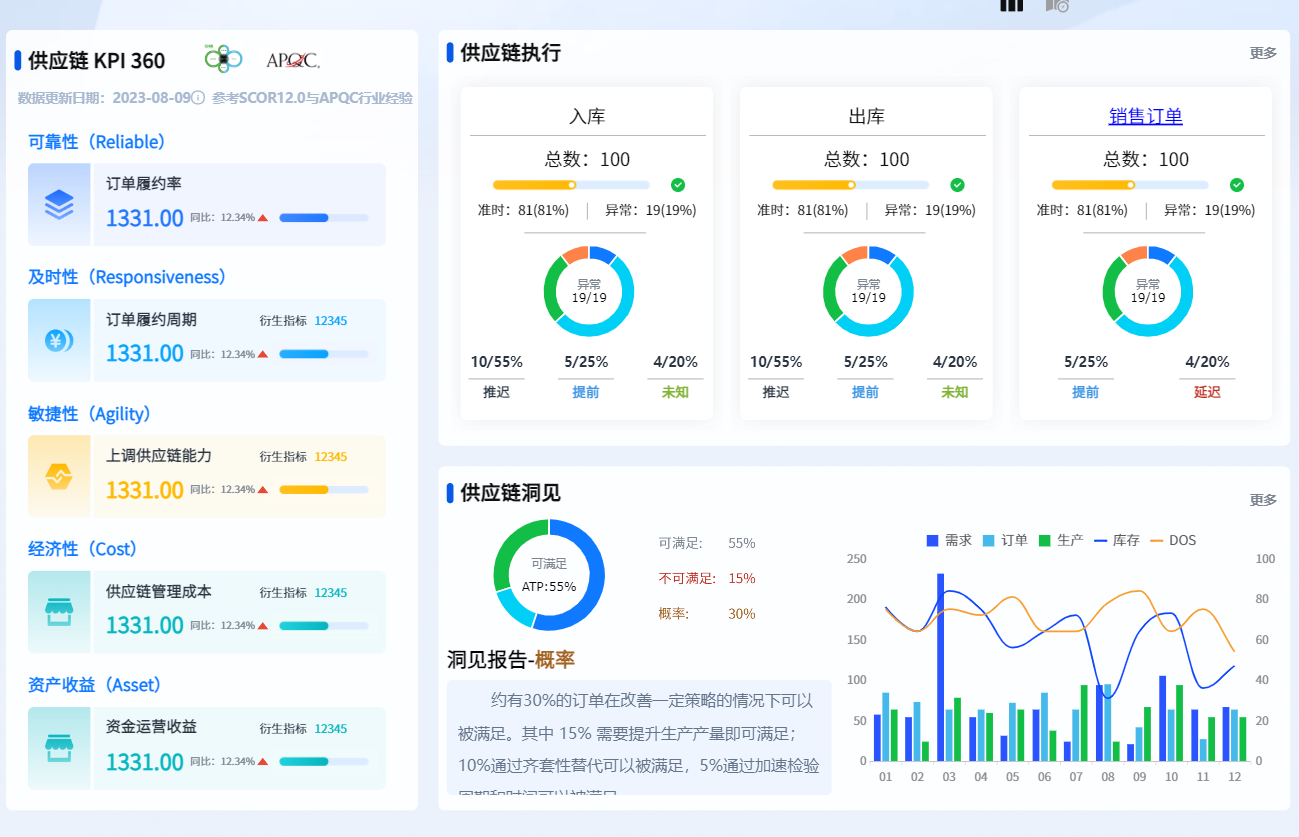Click the APQC logo
The width and height of the screenshot is (1299, 837).
coord(293,61)
